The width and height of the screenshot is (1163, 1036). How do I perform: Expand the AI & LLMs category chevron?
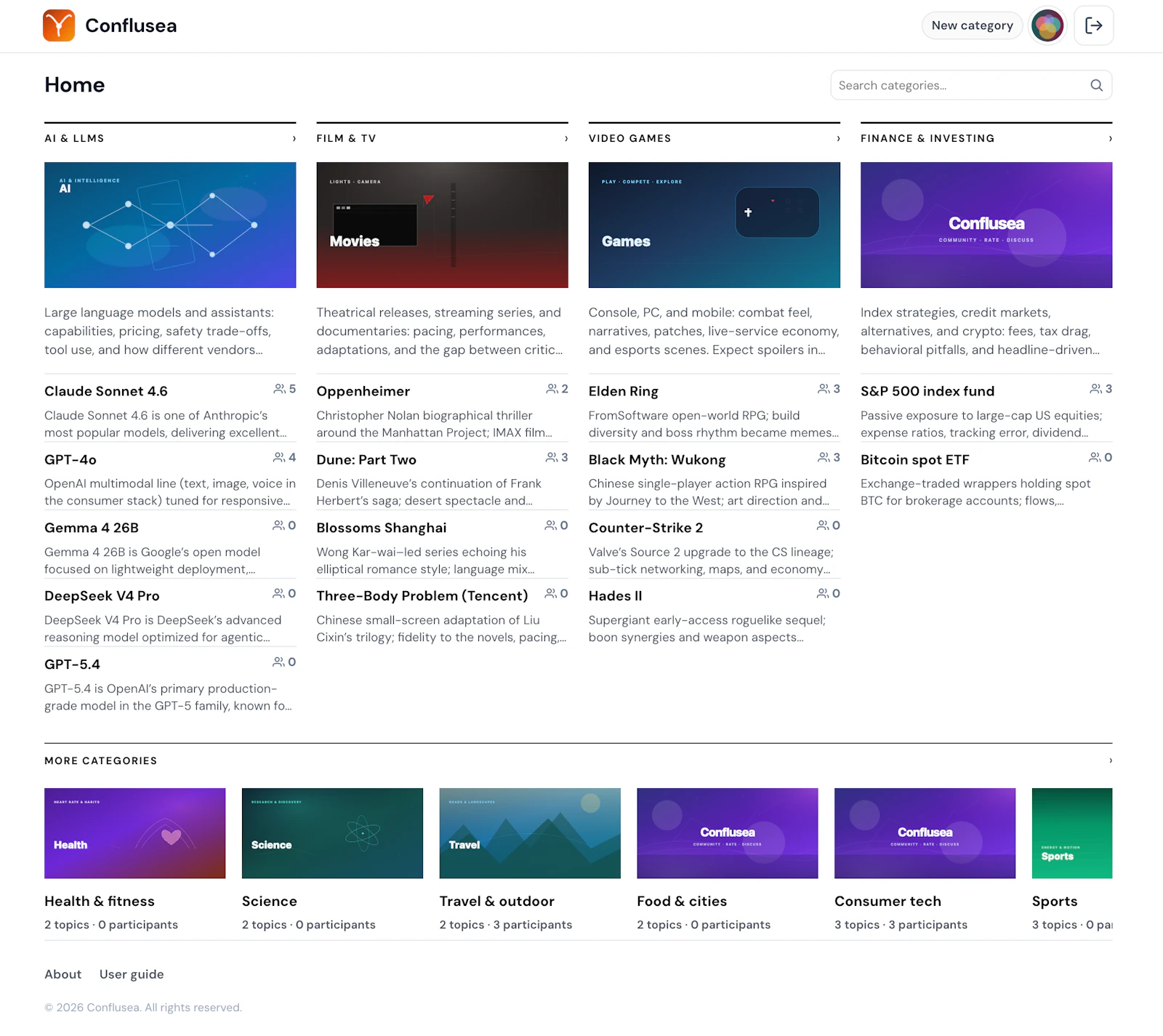click(x=294, y=138)
